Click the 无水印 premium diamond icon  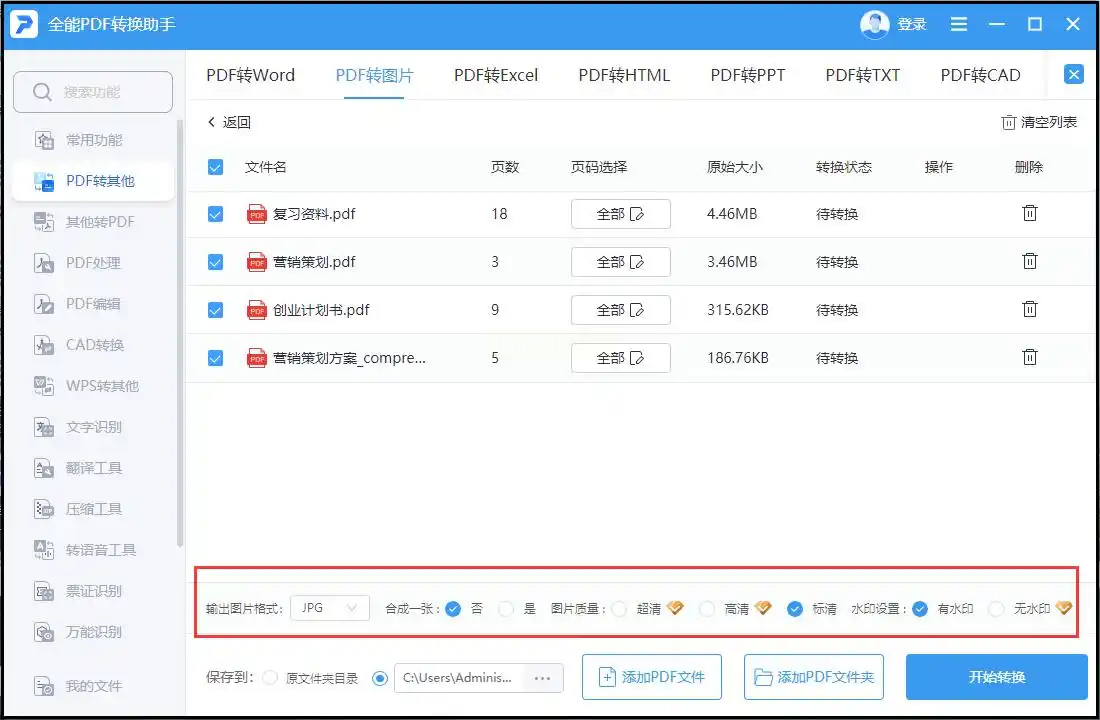coord(1064,608)
